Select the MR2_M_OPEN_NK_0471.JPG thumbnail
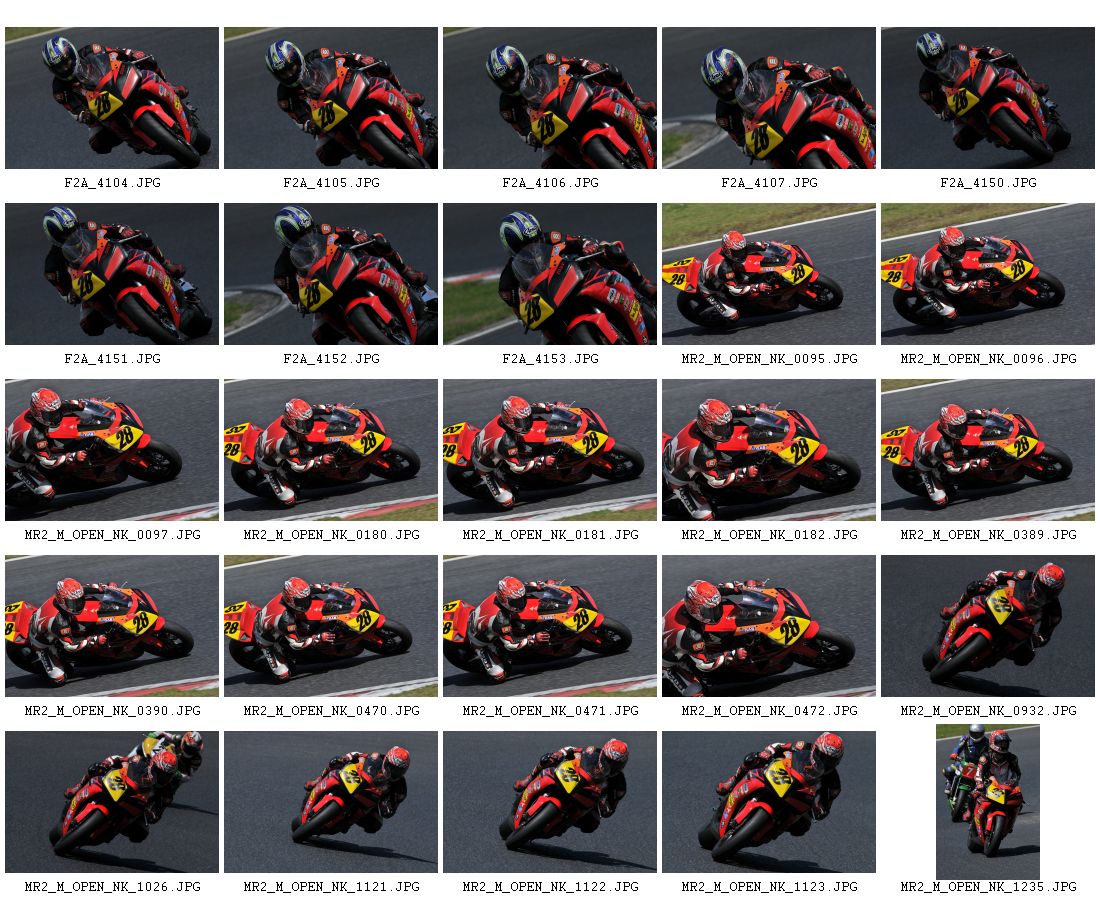The width and height of the screenshot is (1100, 900). click(550, 626)
